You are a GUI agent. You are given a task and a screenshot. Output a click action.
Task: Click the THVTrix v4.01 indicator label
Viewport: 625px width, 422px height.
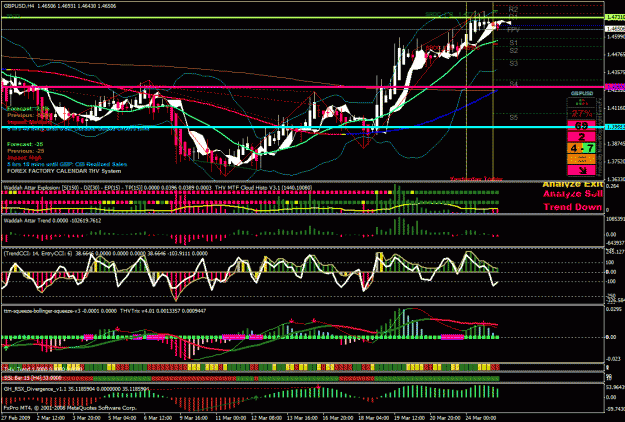click(163, 310)
